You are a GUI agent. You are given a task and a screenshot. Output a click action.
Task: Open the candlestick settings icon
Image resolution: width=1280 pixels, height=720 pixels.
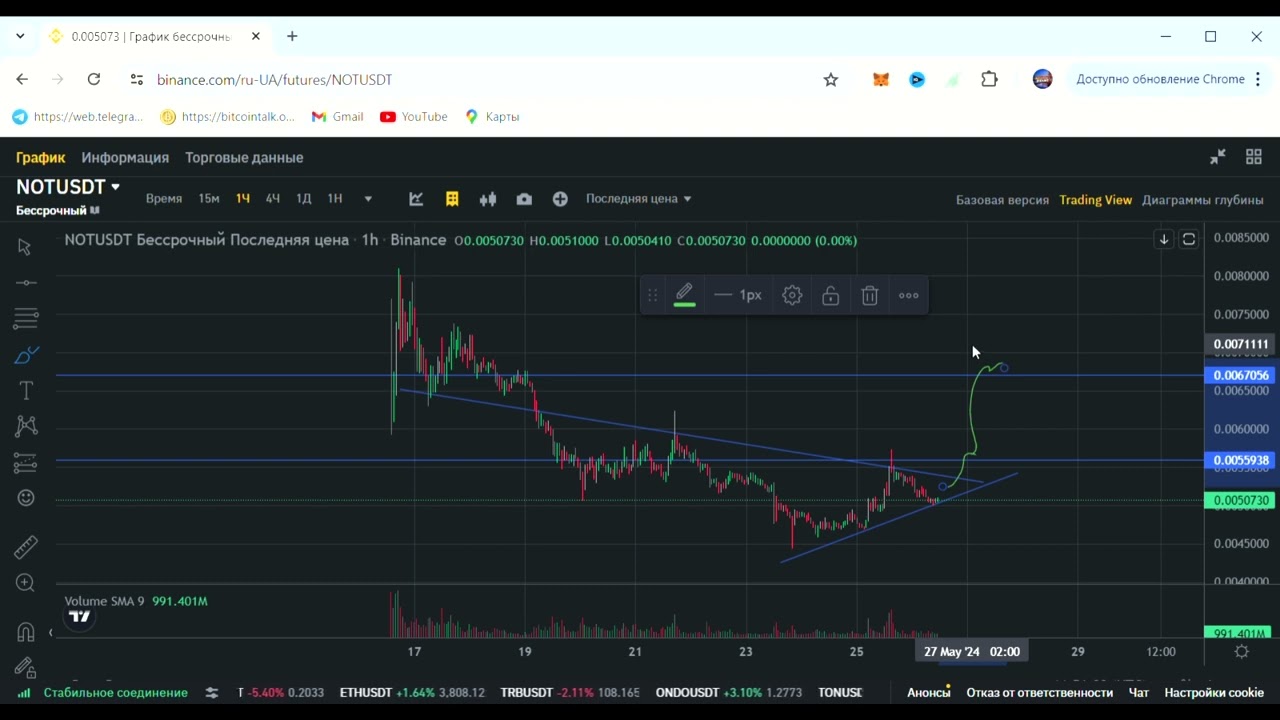tap(488, 199)
